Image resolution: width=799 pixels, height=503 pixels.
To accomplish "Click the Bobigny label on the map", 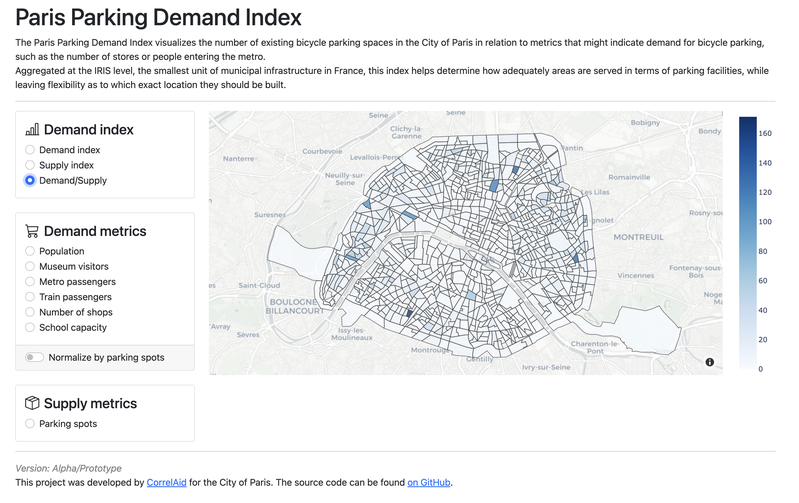I will click(645, 122).
